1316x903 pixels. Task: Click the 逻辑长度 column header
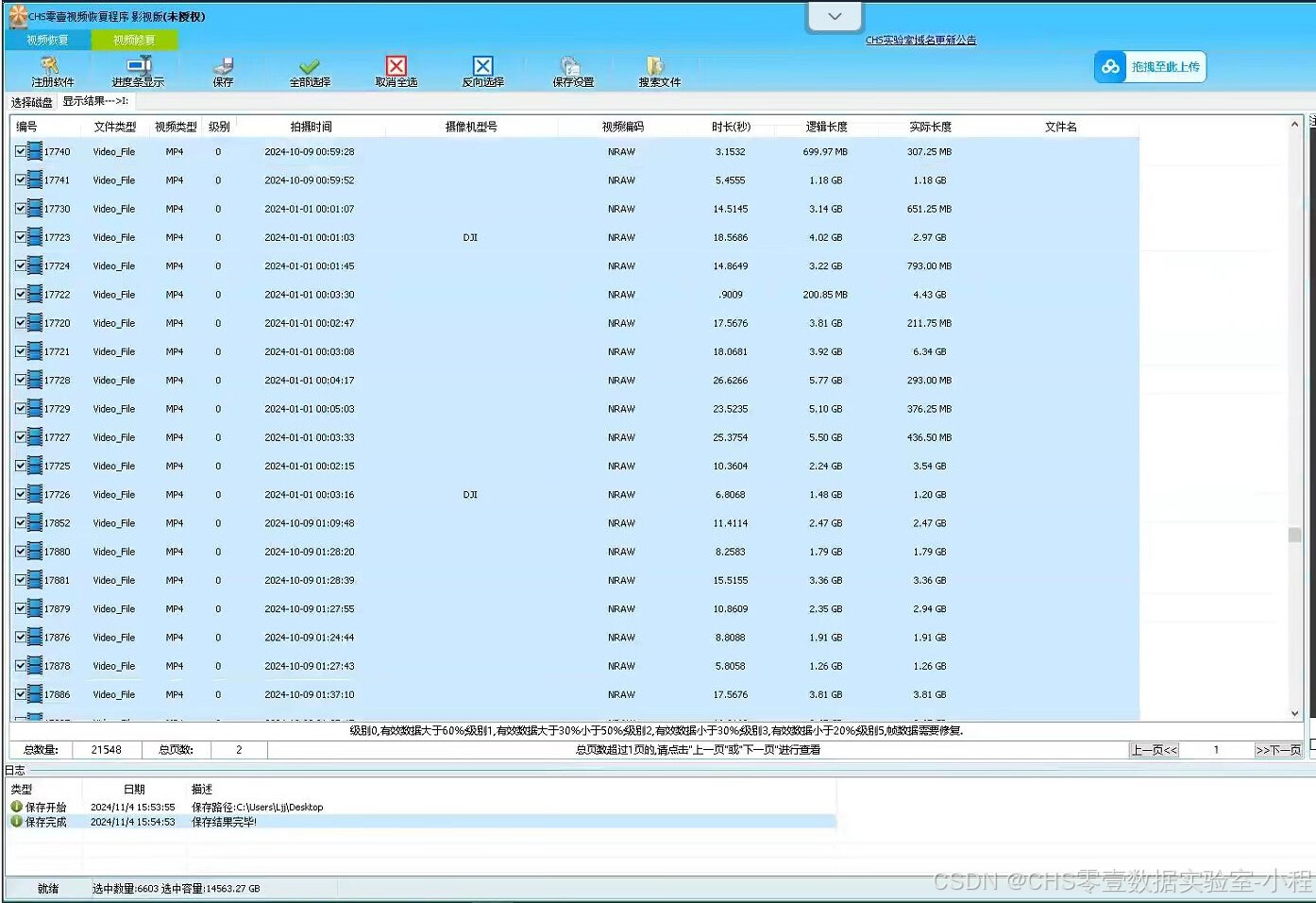(826, 127)
